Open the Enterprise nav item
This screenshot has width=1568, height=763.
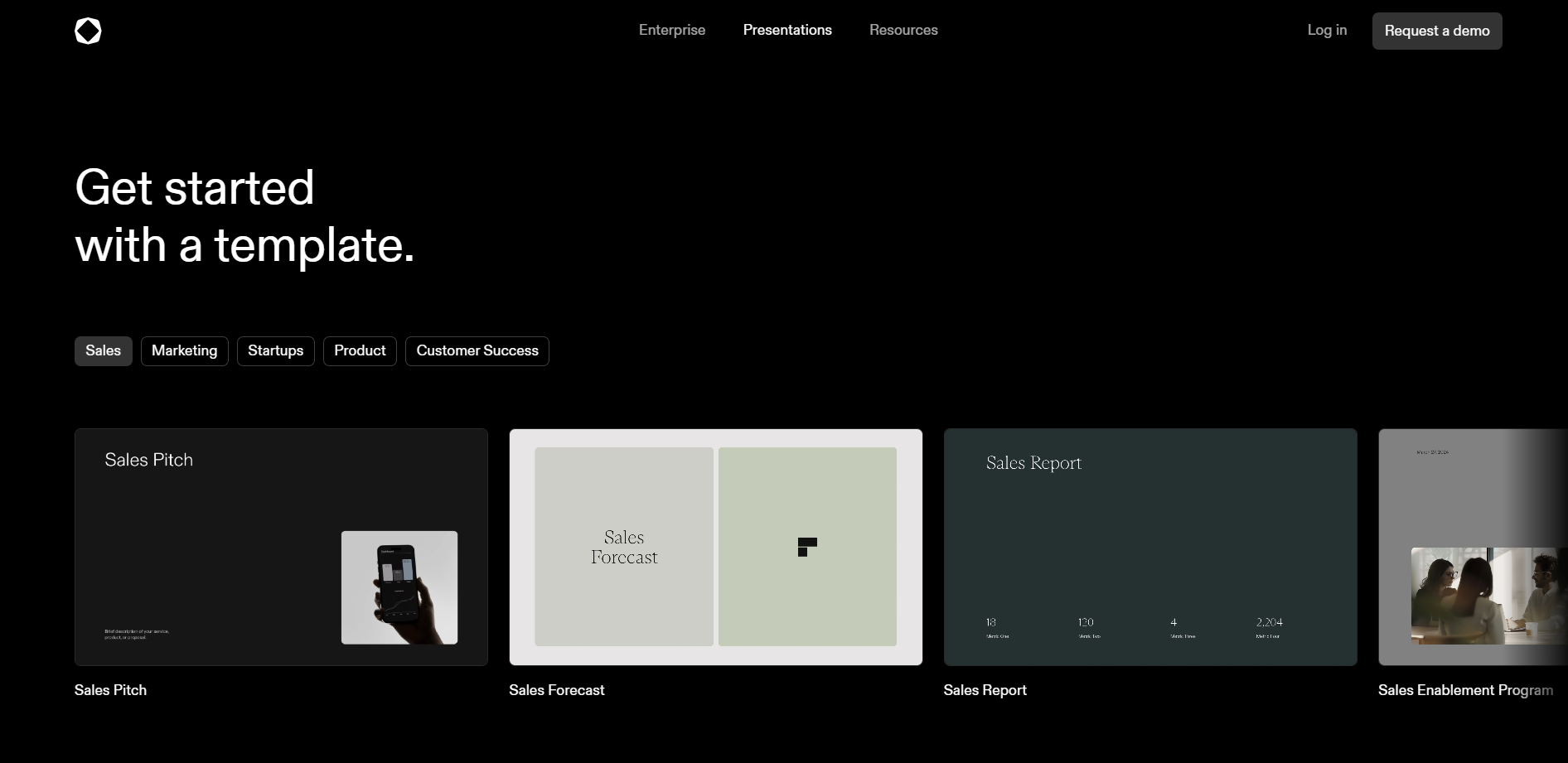(672, 30)
